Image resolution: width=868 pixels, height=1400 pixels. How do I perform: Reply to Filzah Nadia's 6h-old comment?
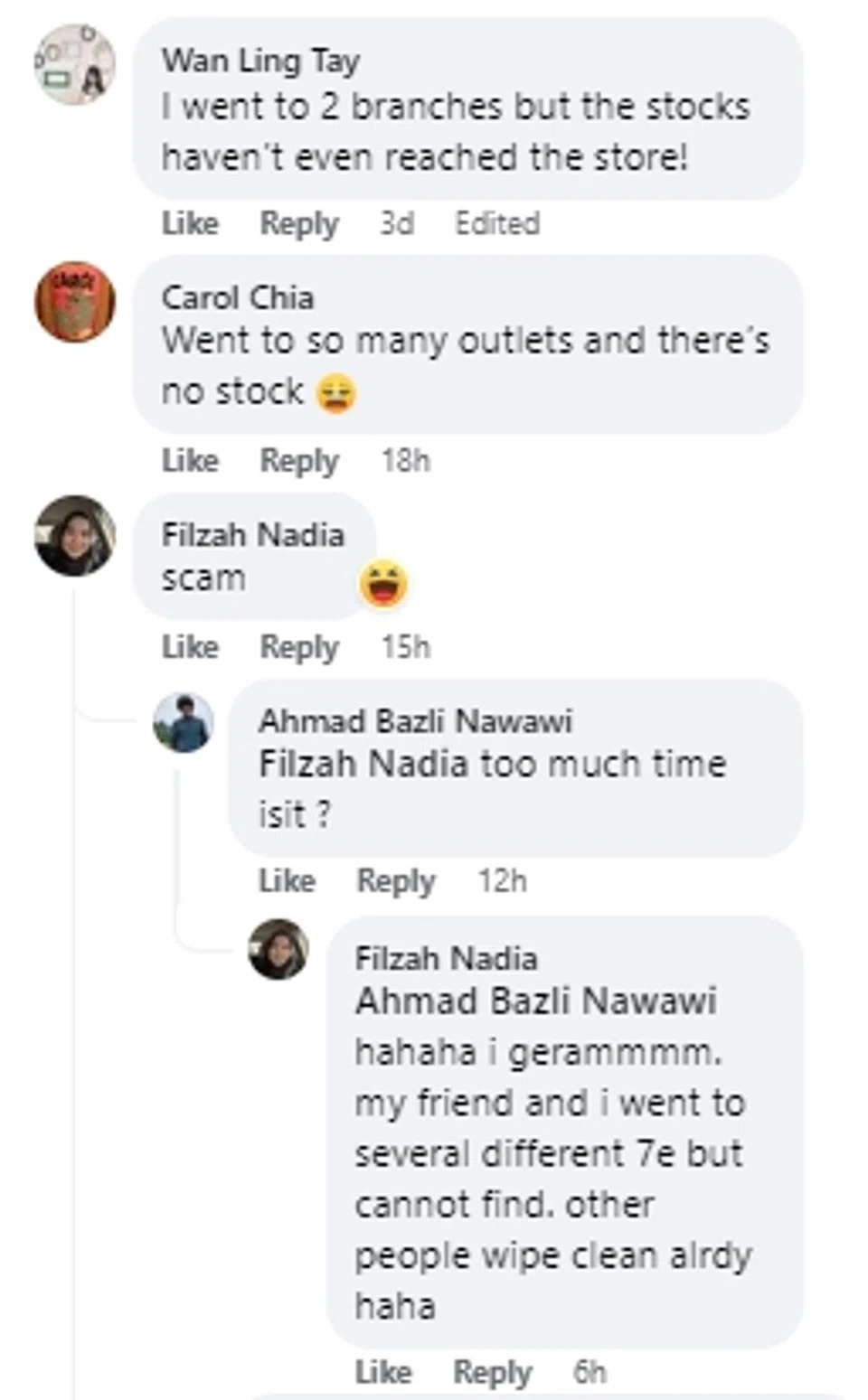point(492,1372)
